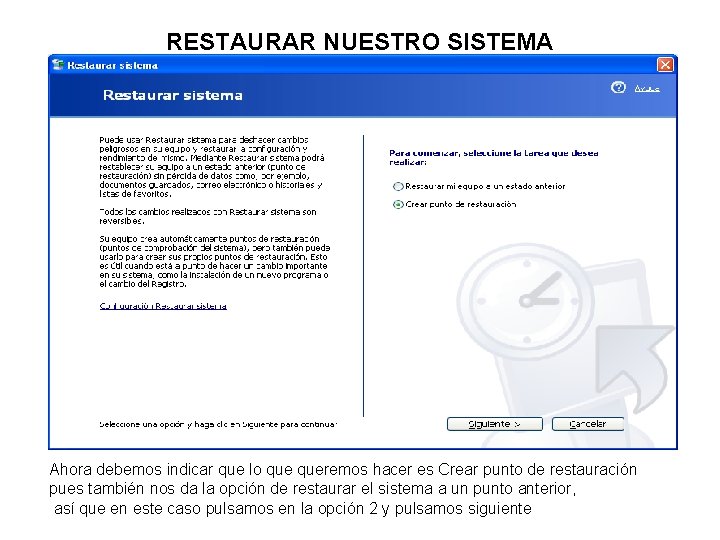Image resolution: width=720 pixels, height=540 pixels.
Task: Click the Cancelar button
Action: point(588,424)
